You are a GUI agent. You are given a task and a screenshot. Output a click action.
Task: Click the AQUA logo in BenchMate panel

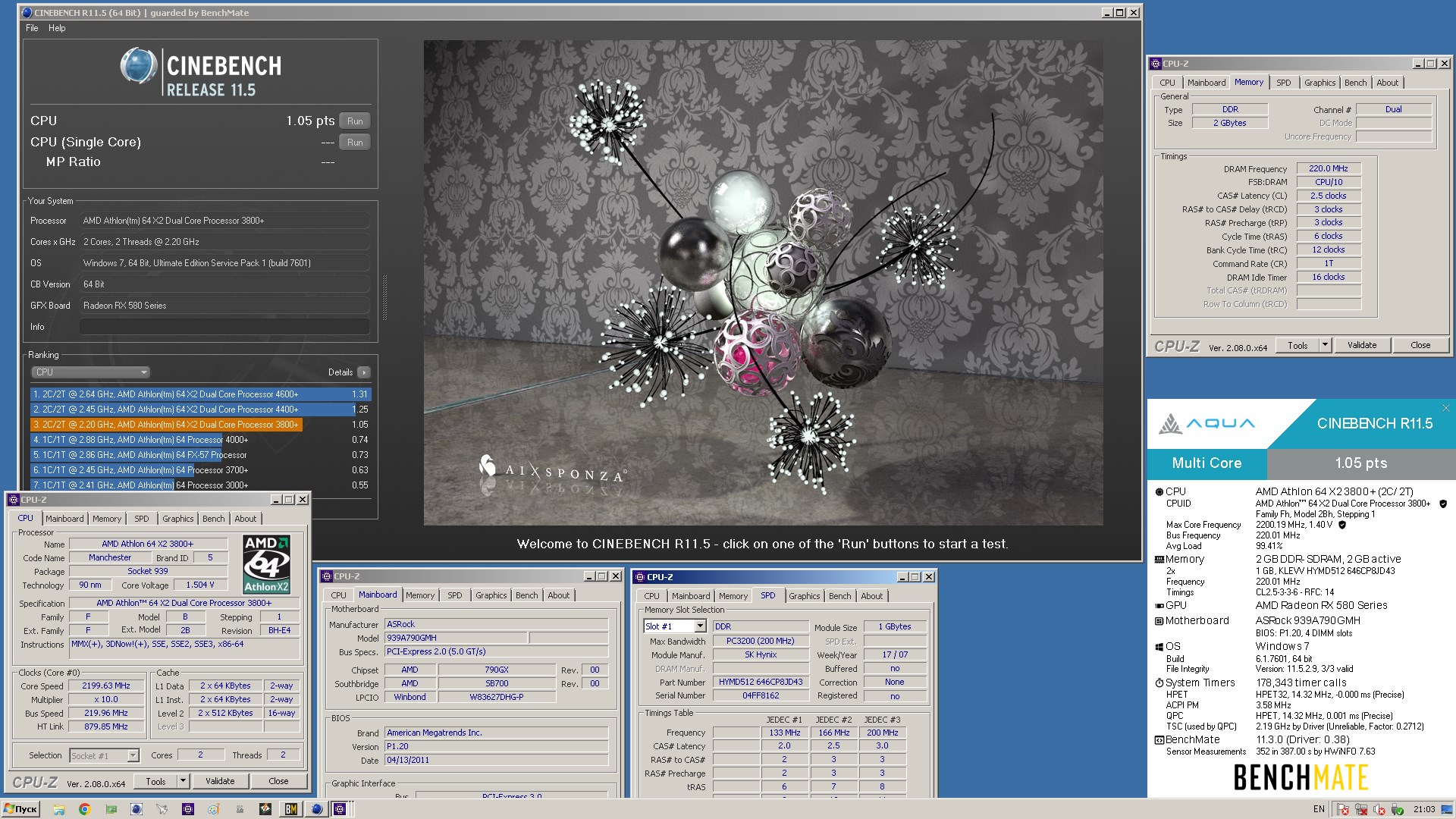(1207, 424)
